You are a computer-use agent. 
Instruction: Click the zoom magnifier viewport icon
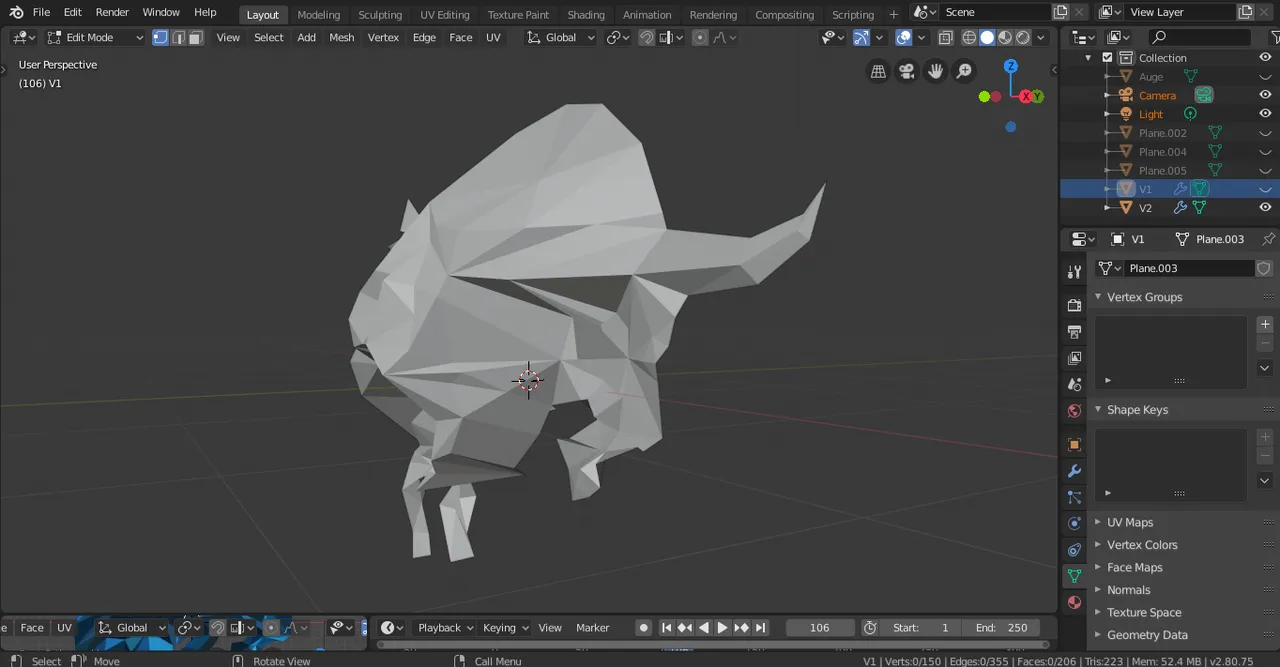click(964, 71)
